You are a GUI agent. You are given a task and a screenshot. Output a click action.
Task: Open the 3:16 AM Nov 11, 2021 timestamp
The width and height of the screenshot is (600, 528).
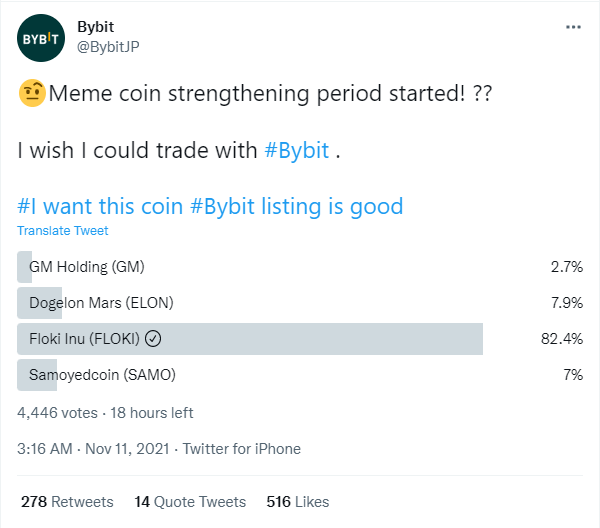[x=93, y=449]
